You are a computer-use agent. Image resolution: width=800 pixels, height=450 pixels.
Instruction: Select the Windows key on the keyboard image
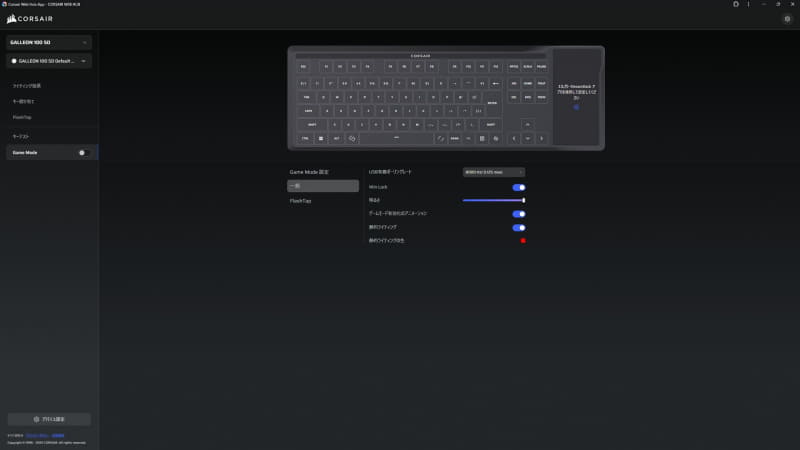coord(321,138)
